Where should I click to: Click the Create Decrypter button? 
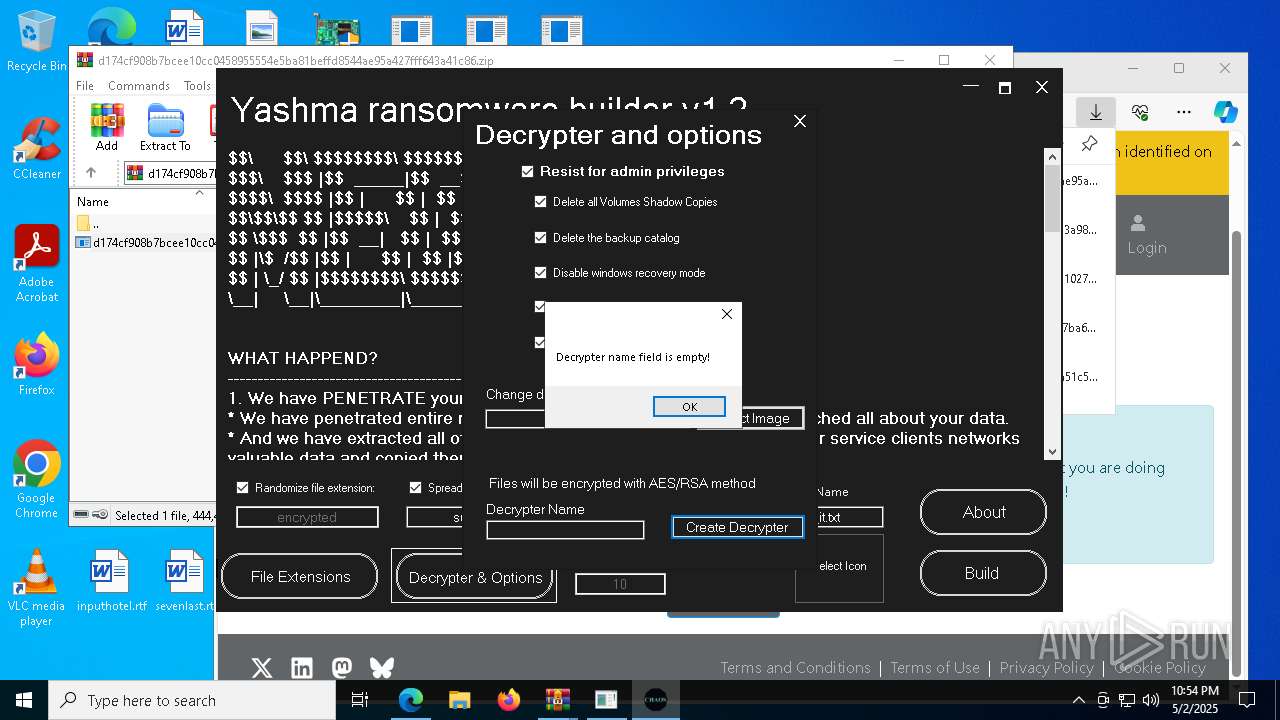(x=737, y=527)
